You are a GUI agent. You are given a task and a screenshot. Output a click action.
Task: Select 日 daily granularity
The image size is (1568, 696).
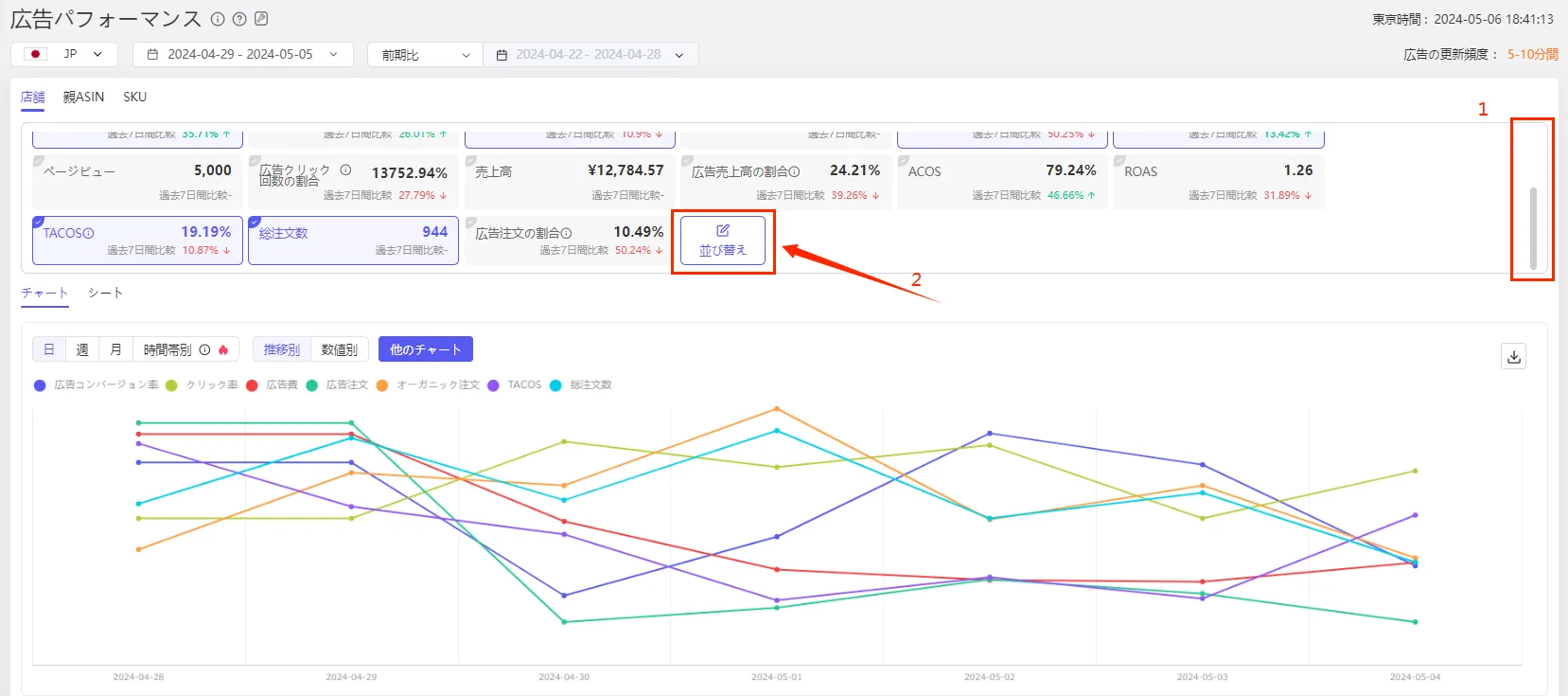[49, 349]
